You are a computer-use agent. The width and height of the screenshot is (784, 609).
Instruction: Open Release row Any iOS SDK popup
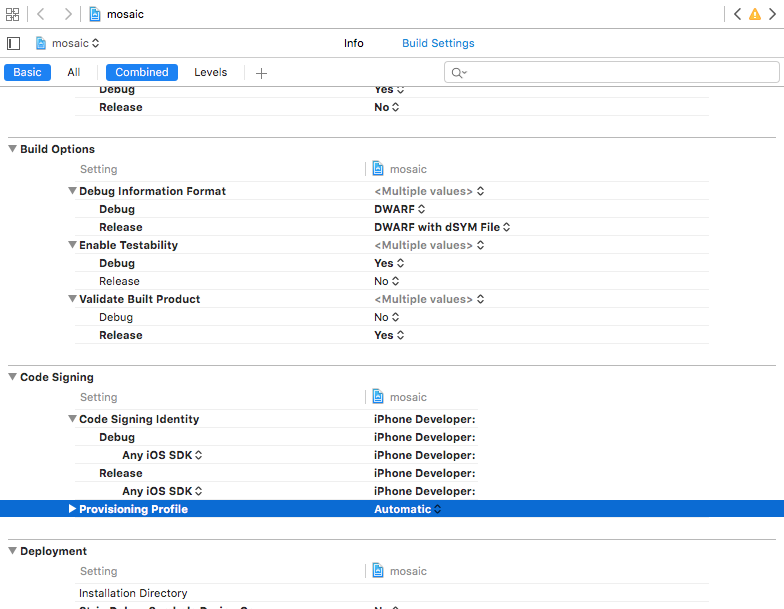point(162,491)
